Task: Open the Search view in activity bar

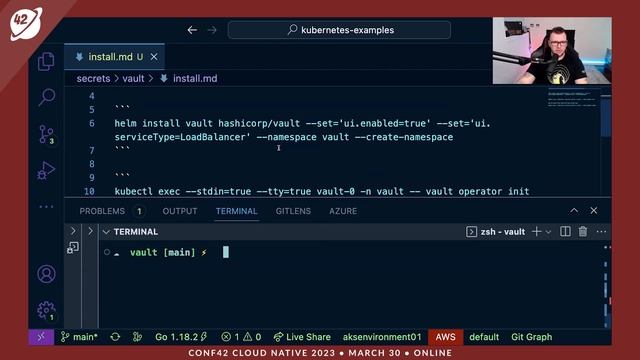Action: click(47, 97)
